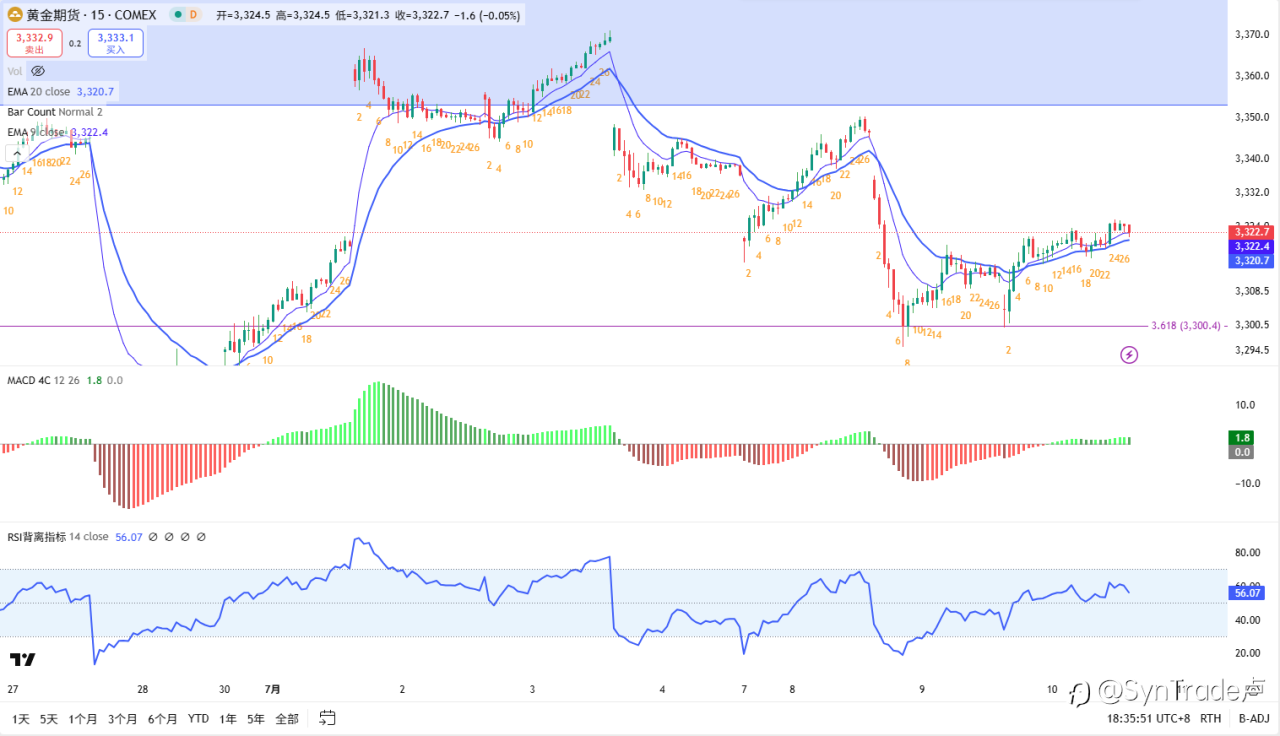This screenshot has width=1280, height=736.
Task: Toggle B-ADJ adjustment setting
Action: (1253, 718)
